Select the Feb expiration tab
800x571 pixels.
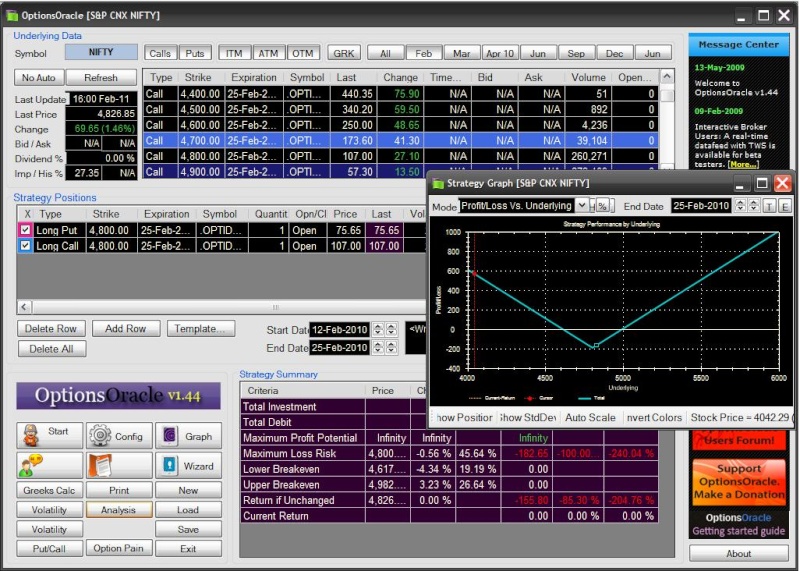point(424,53)
